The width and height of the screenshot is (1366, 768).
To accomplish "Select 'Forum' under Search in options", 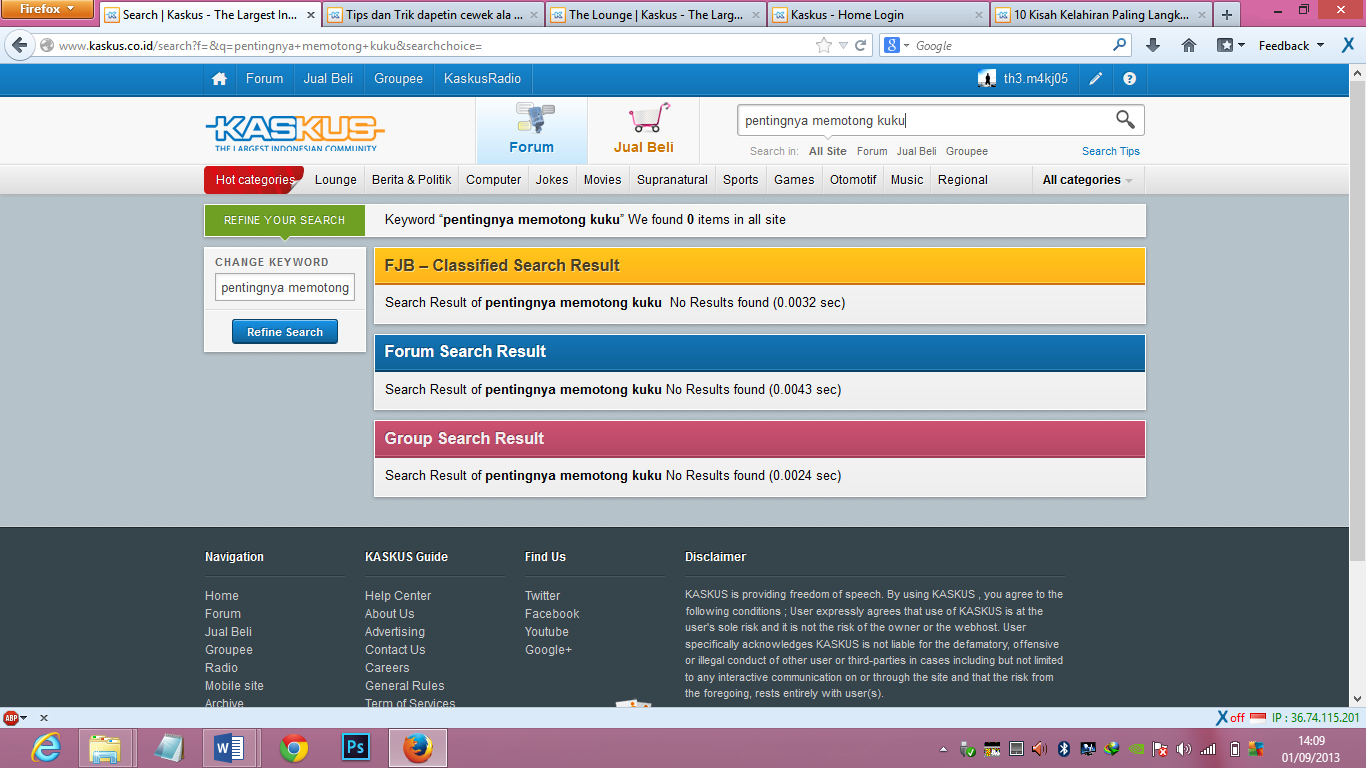I will point(872,151).
